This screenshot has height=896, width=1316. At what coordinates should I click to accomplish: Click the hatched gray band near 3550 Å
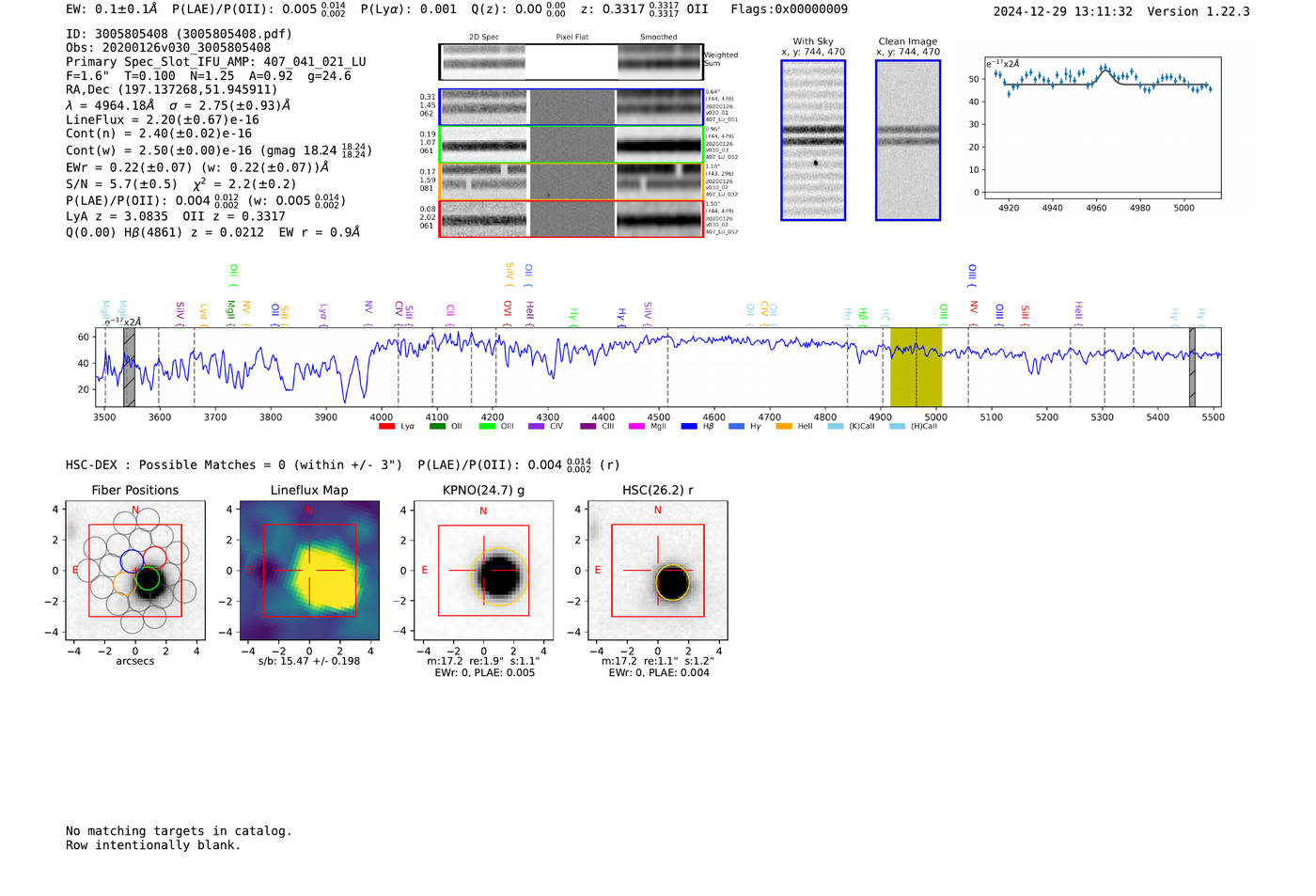pyautogui.click(x=130, y=367)
